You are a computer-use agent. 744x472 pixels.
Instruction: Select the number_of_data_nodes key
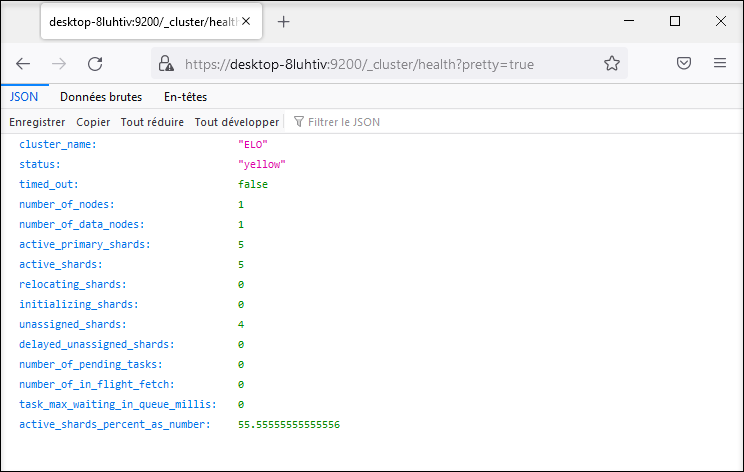(82, 224)
